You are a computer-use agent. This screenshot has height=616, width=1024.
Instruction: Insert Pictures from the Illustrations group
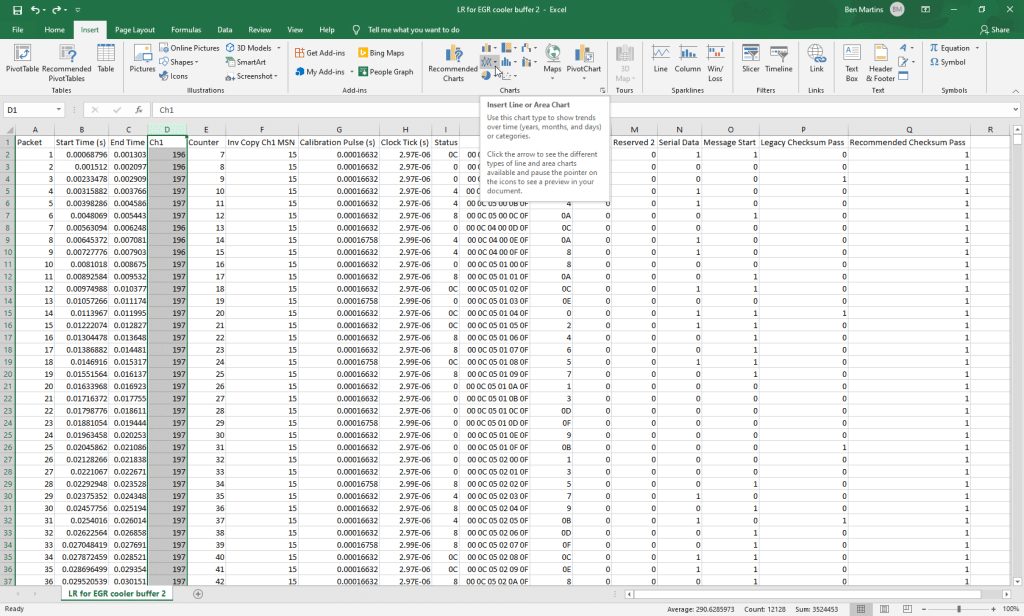(142, 59)
